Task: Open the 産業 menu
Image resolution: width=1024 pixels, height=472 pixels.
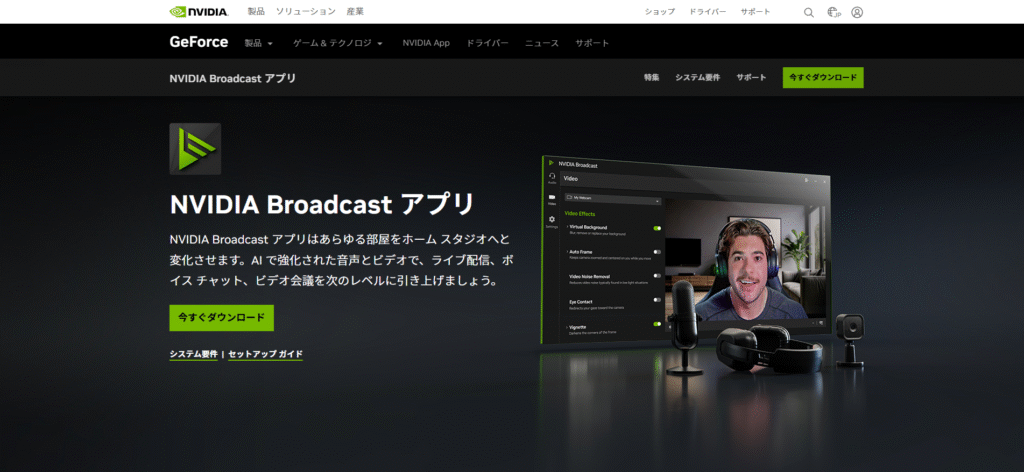Action: [355, 12]
